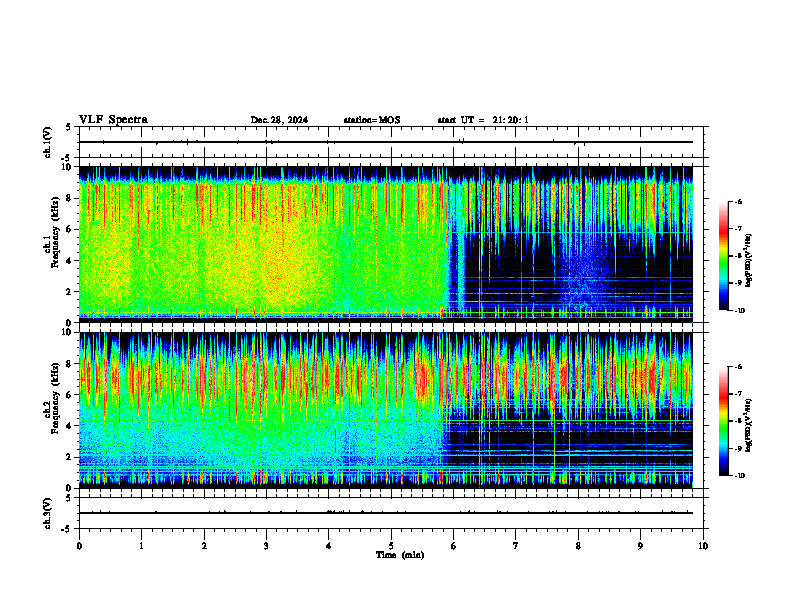Click the 'Time (min)' axis label

pyautogui.click(x=400, y=555)
